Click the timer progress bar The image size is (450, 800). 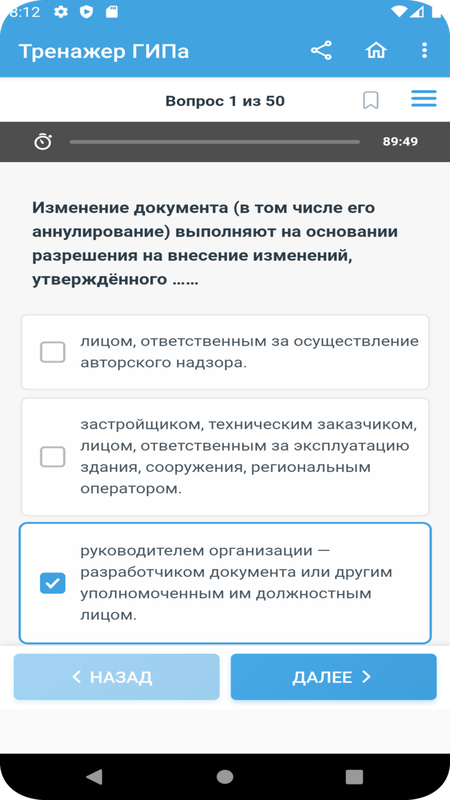pos(215,142)
